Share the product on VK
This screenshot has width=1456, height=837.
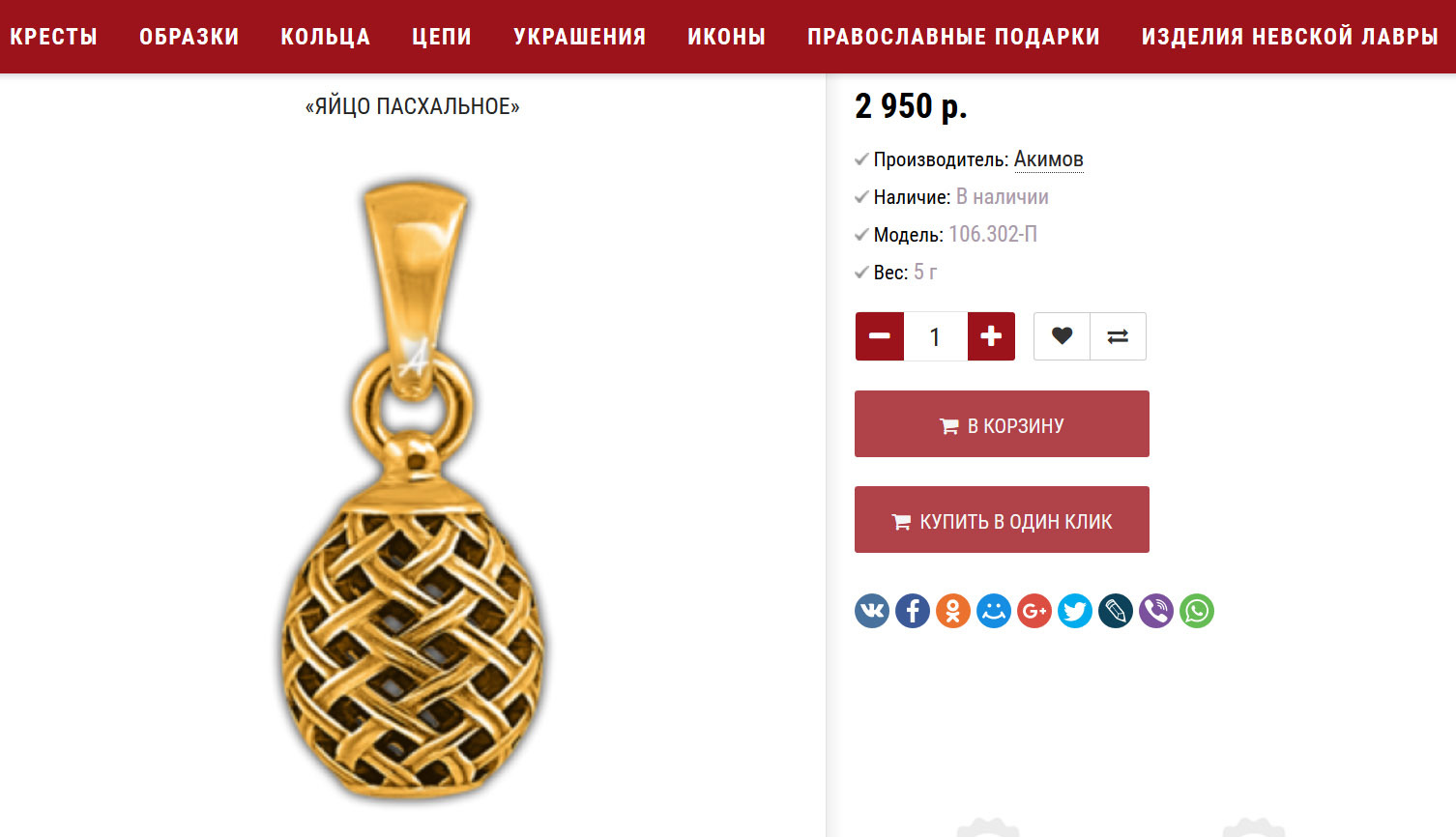pos(872,611)
